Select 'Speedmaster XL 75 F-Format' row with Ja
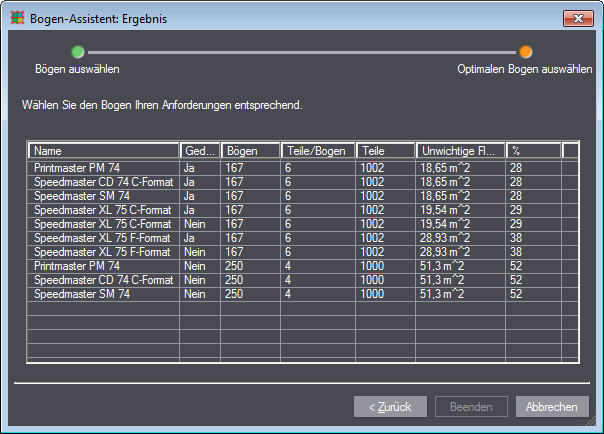This screenshot has height=434, width=604. click(x=303, y=238)
